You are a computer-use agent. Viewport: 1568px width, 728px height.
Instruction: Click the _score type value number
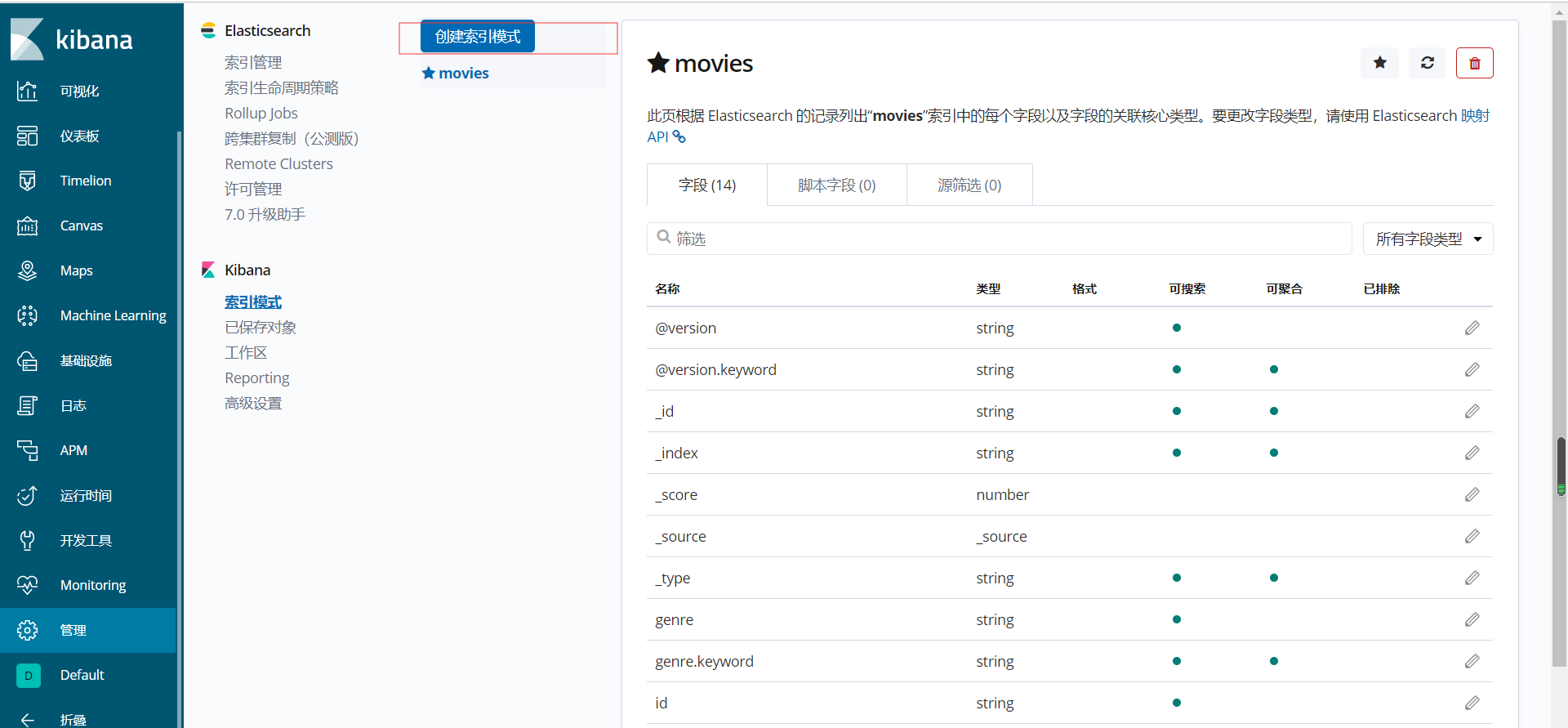1003,494
